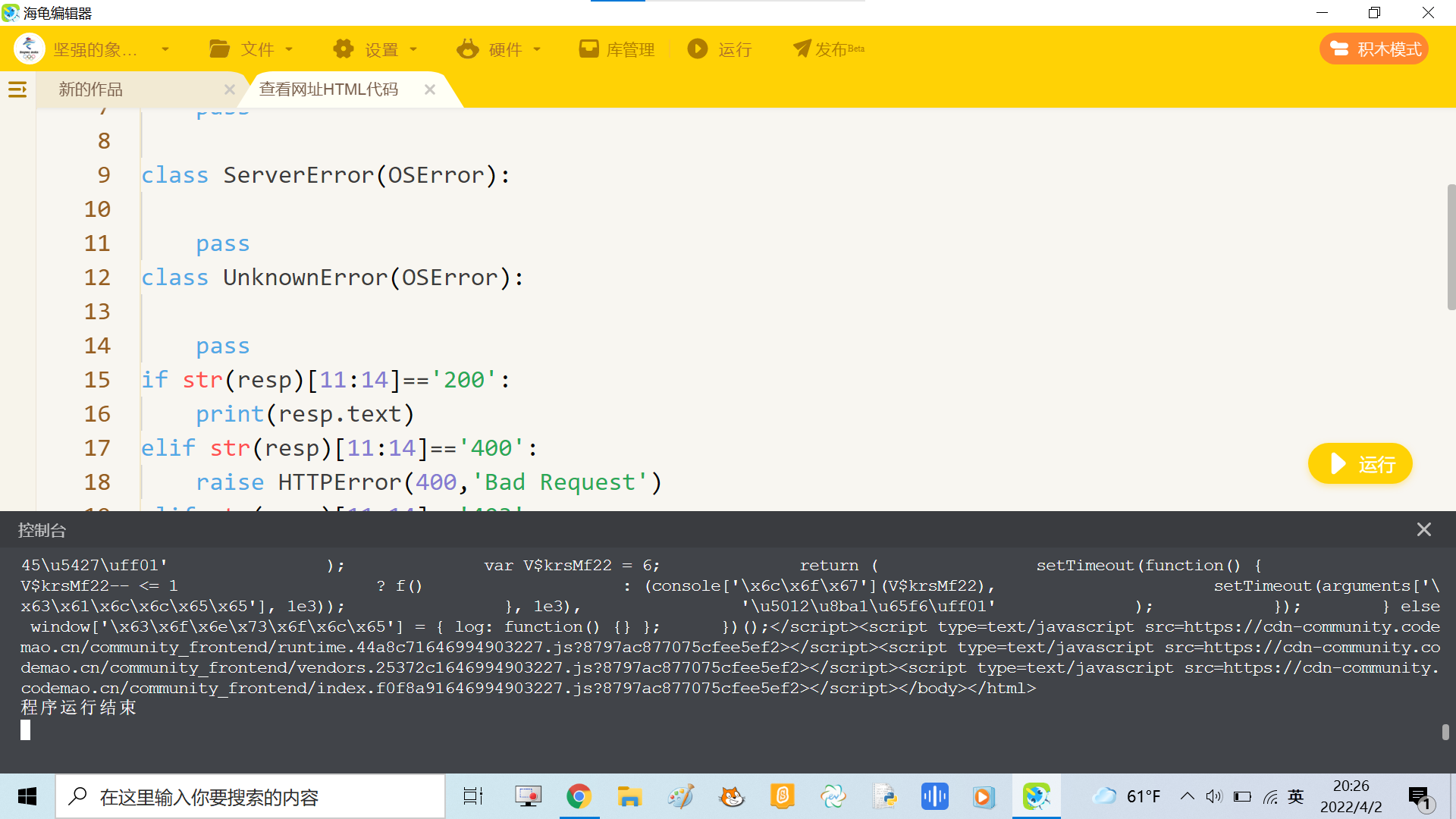Close the 查看网址HTML代码 tab
The width and height of the screenshot is (1456, 819).
[430, 89]
